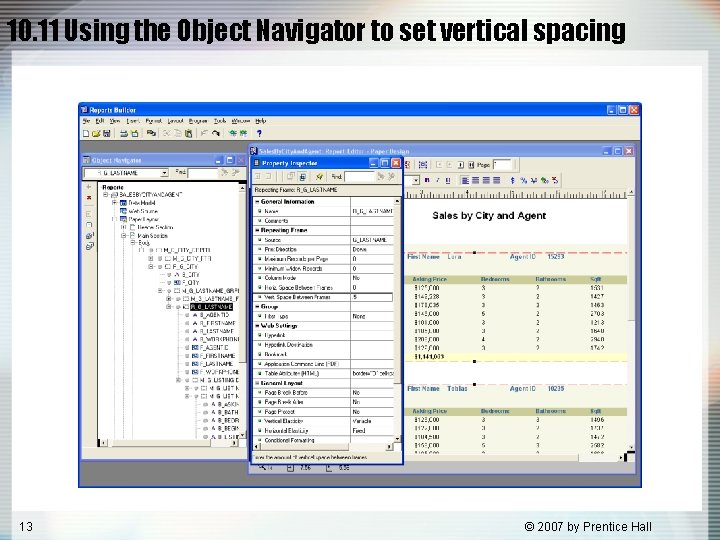Click the Underline icon in Report Editor toolbar
This screenshot has width=720, height=540.
point(448,180)
